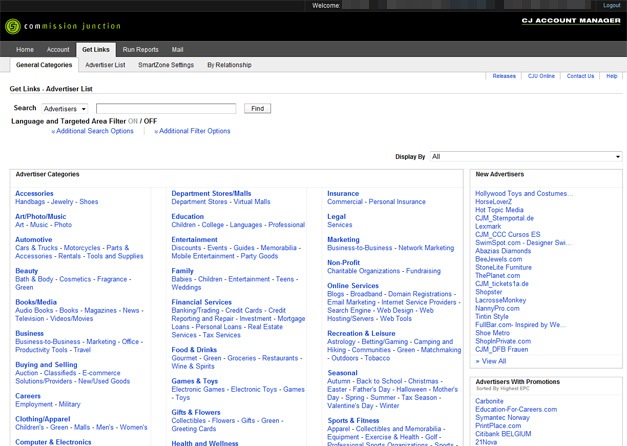The image size is (627, 446).
Task: Open the Education category
Action: click(188, 216)
